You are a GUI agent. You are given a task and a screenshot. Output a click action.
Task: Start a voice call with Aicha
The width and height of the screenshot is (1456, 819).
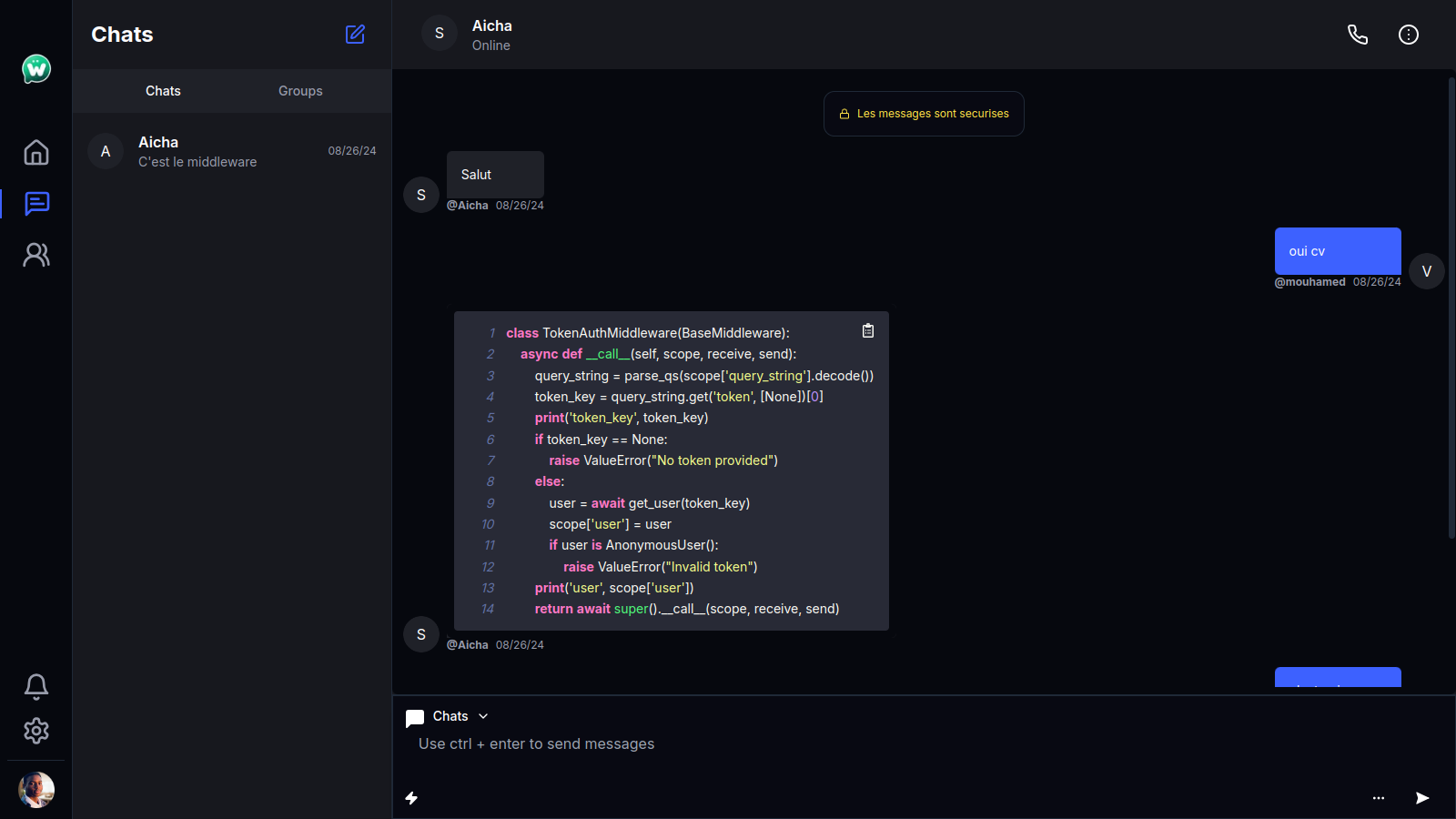point(1357,34)
